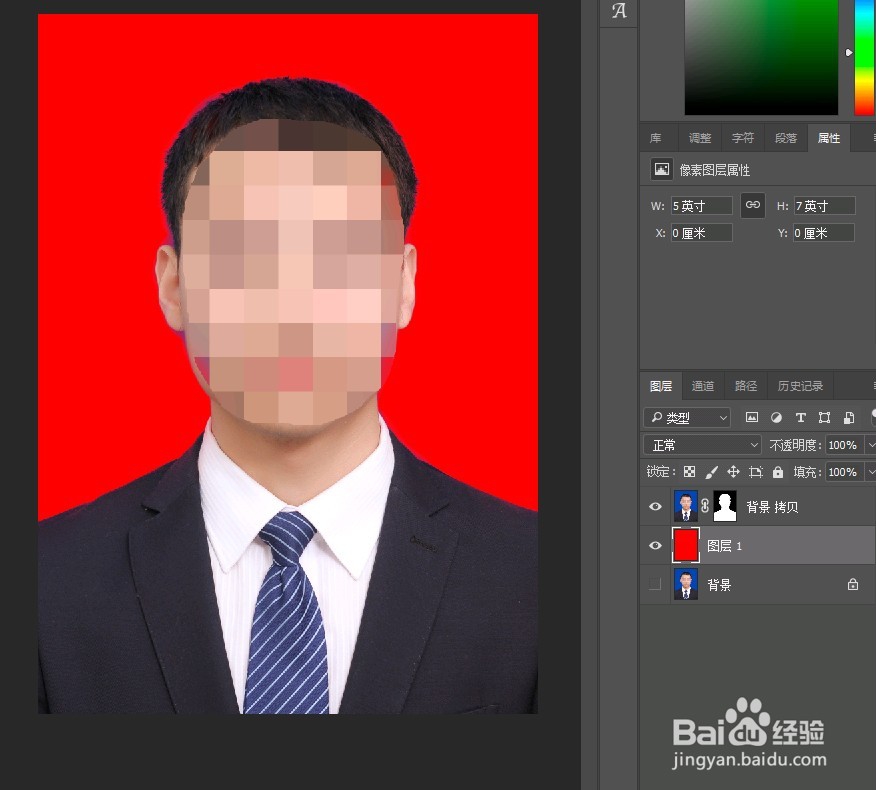Screen dimensions: 876x790
Task: Click the lock image pixels brush icon
Action: (x=712, y=471)
